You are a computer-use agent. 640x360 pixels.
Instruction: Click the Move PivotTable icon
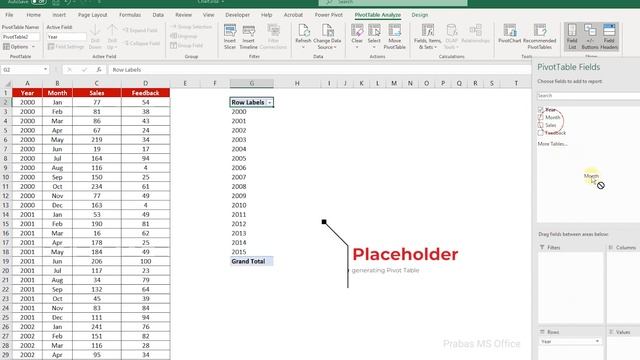pos(394,37)
